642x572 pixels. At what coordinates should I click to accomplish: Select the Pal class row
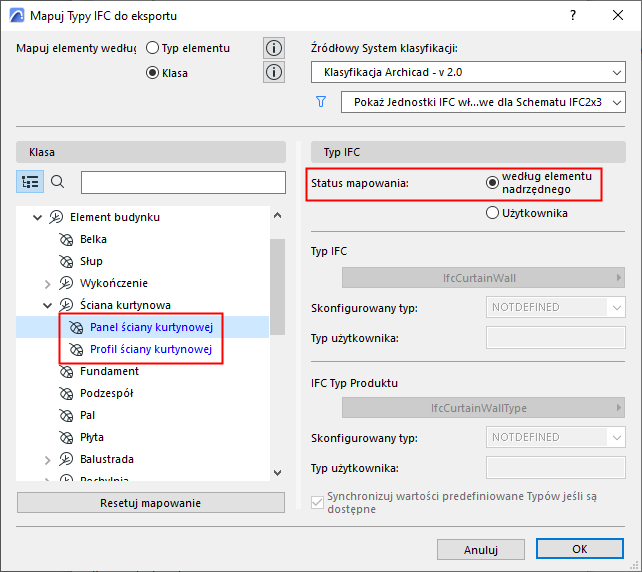[142, 416]
